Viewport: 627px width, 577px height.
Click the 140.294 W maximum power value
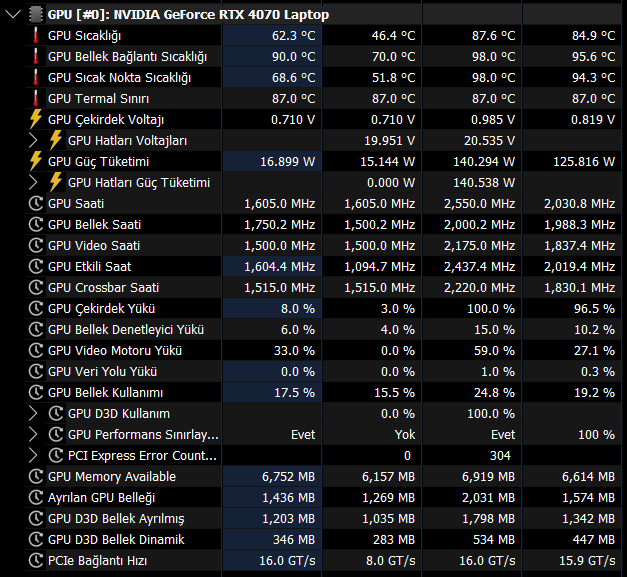pyautogui.click(x=484, y=162)
